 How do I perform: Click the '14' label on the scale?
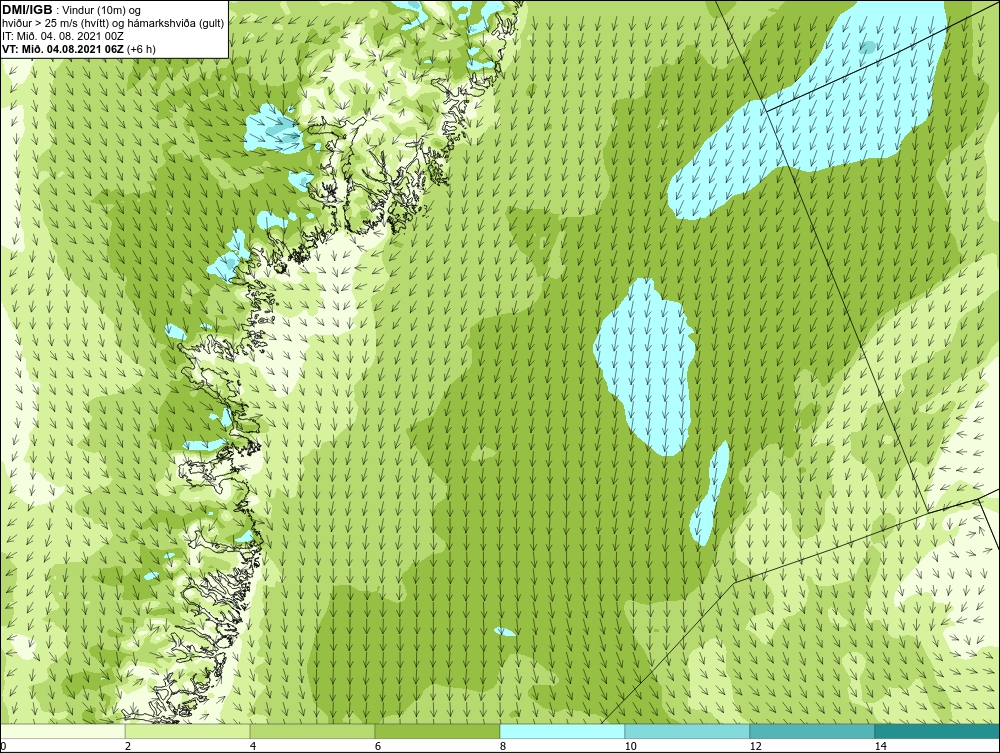[881, 747]
